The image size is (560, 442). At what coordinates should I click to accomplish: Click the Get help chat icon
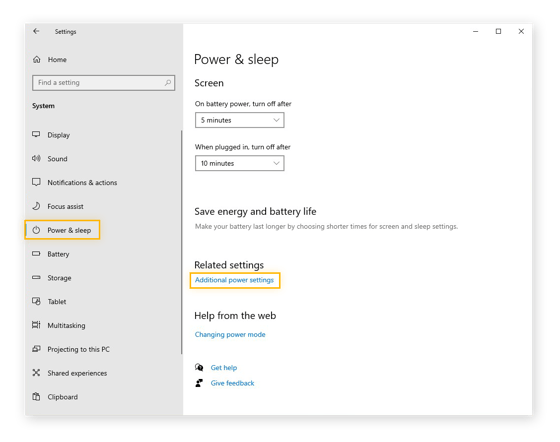(199, 367)
